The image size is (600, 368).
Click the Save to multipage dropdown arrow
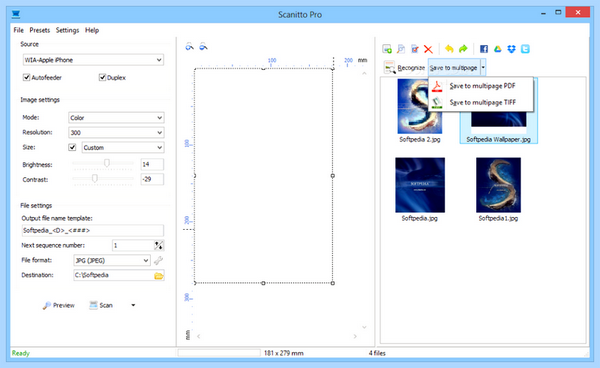(483, 68)
